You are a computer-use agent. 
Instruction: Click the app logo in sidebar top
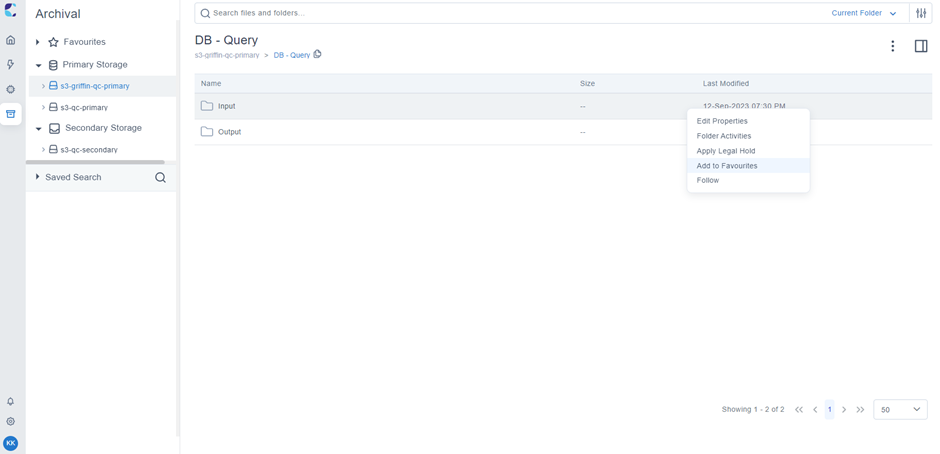coord(10,10)
